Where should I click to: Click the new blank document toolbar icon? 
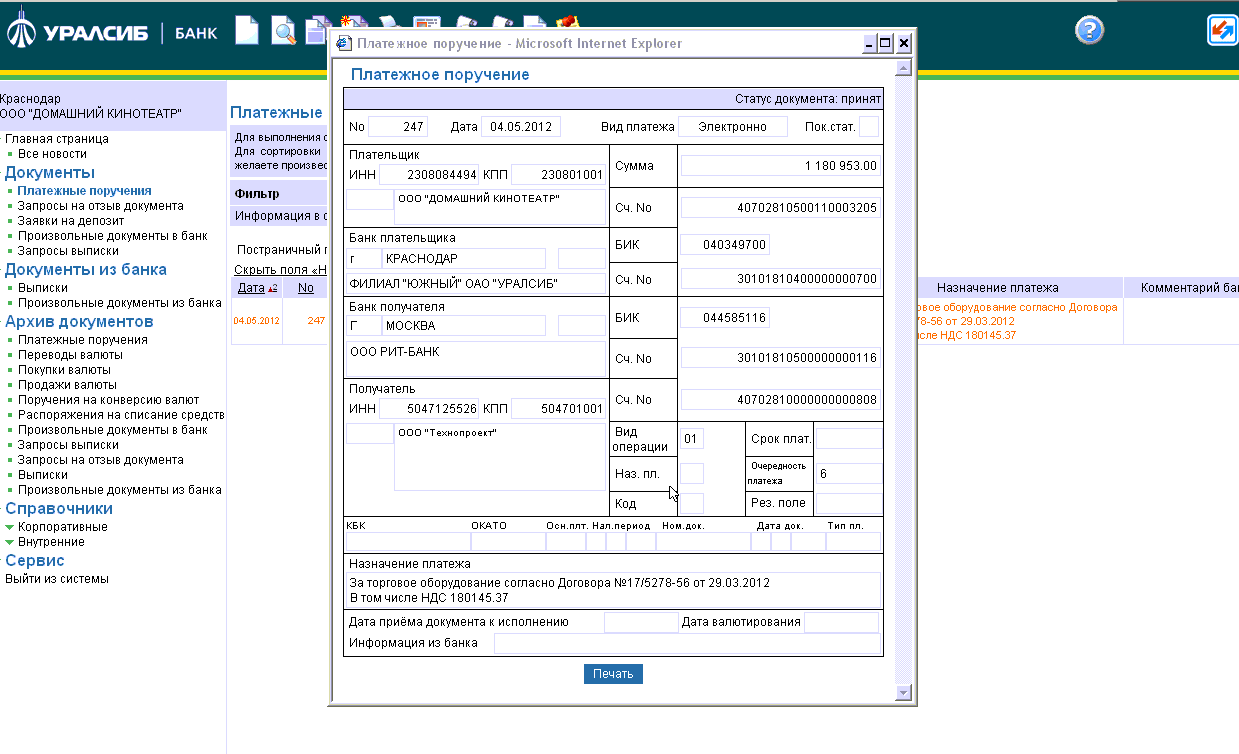pyautogui.click(x=247, y=30)
